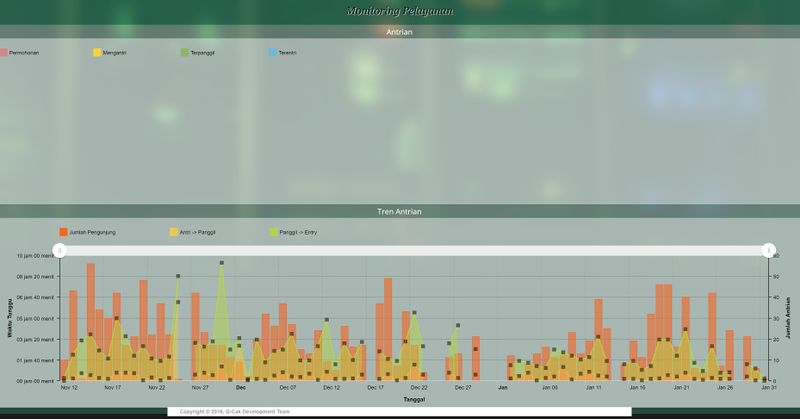
Task: Click the Tren Antrian section header
Action: (x=399, y=211)
